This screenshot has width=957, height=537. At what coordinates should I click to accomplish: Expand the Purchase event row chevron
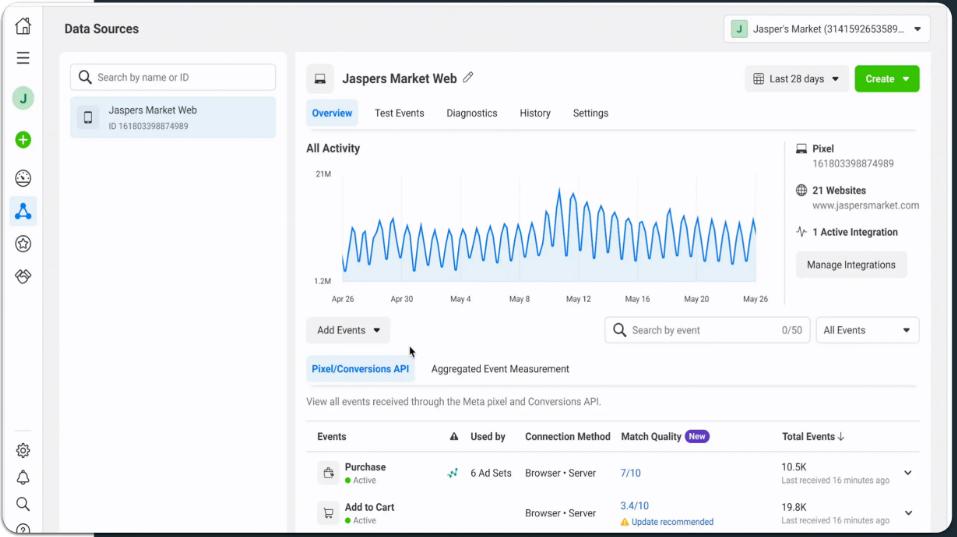(x=908, y=473)
